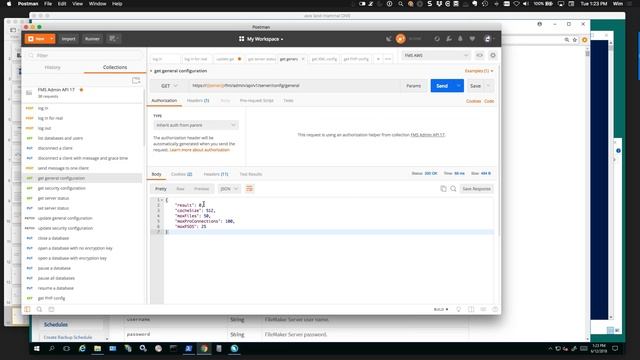Open 'update general configuration' request

[65, 218]
